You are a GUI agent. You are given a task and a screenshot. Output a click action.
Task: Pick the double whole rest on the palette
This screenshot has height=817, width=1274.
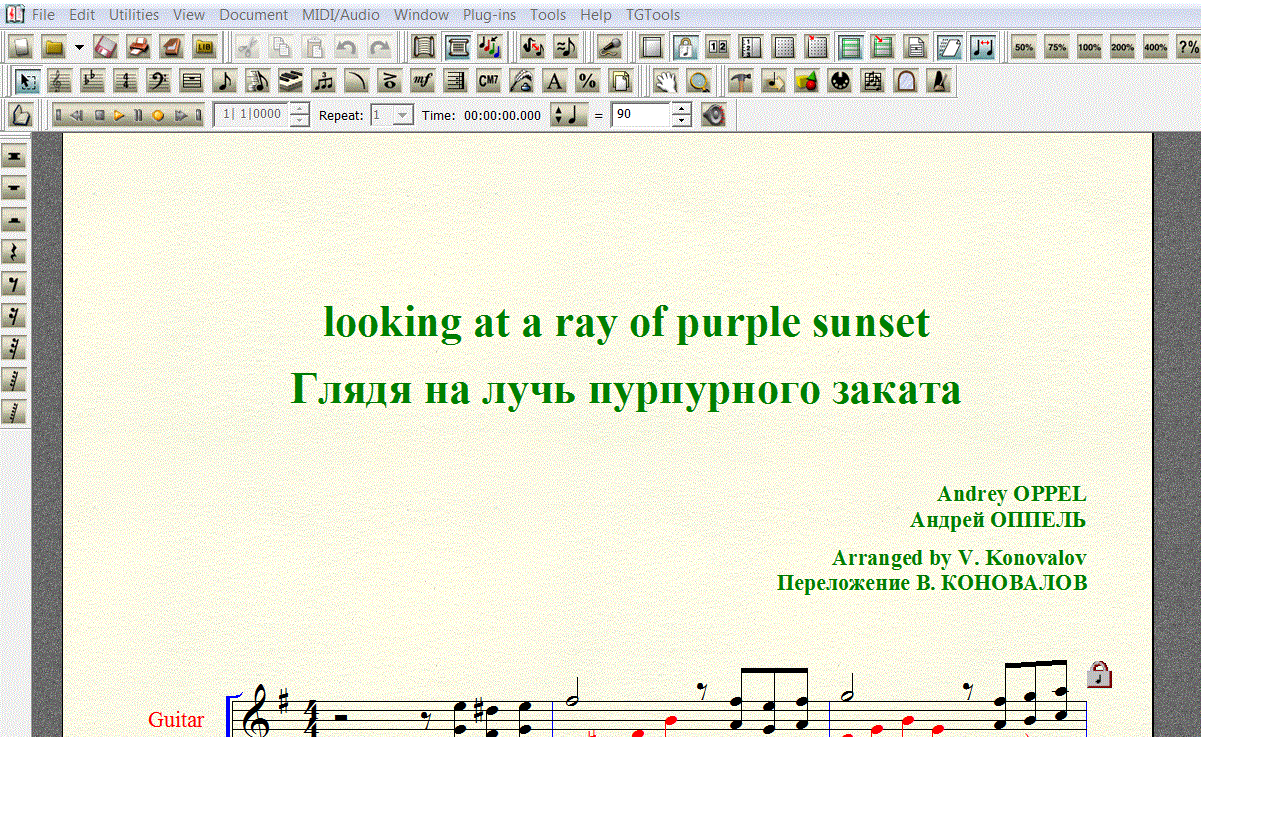coord(14,156)
